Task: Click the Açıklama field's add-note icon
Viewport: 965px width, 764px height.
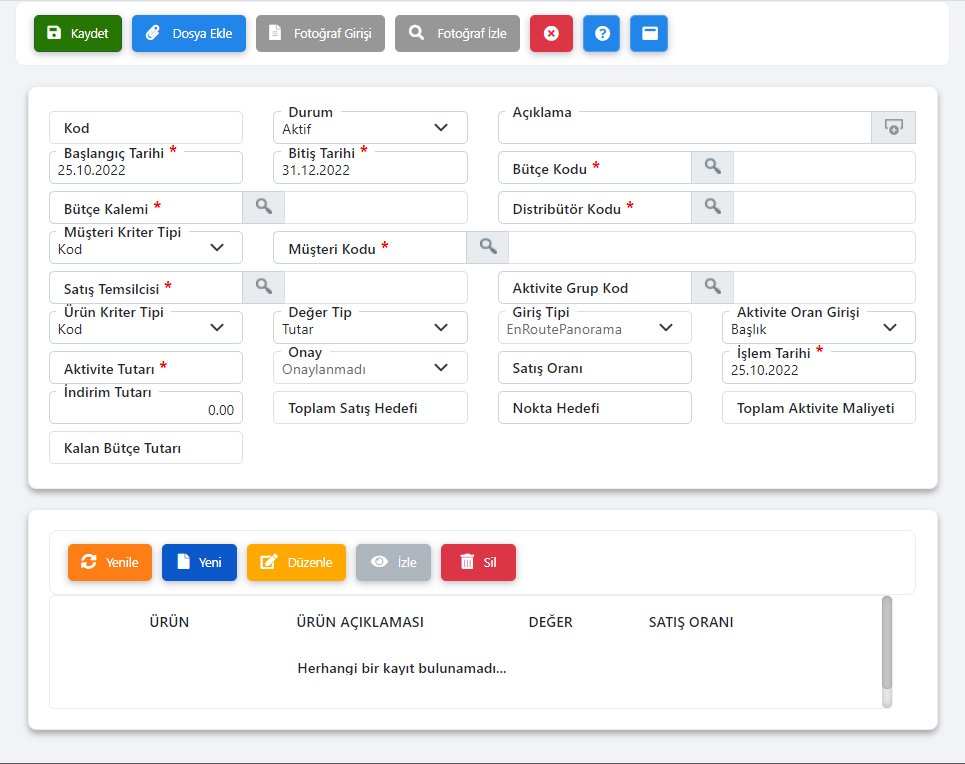Action: 893,127
